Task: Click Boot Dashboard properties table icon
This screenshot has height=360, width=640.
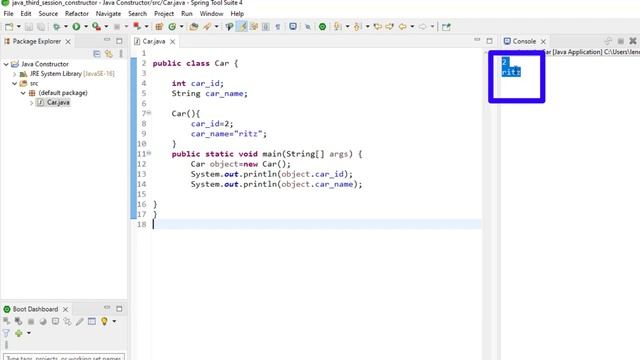Action: point(92,322)
